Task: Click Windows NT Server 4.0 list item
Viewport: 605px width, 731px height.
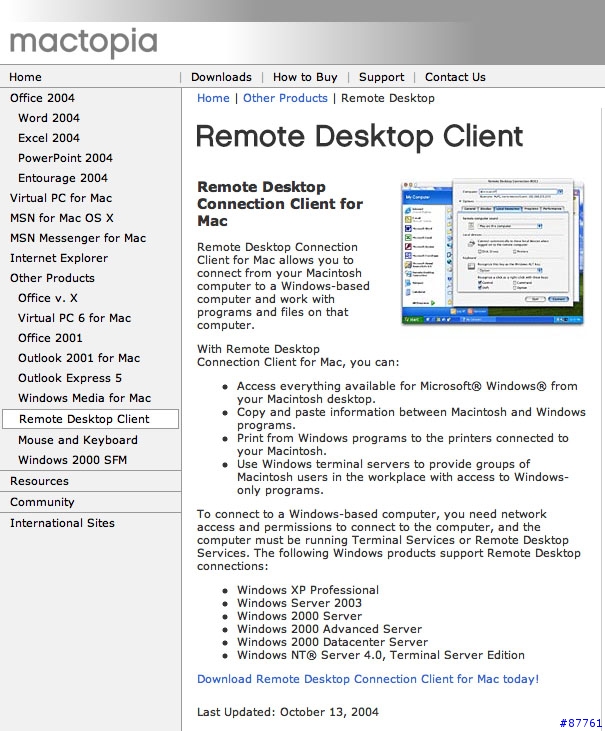Action: [380, 655]
